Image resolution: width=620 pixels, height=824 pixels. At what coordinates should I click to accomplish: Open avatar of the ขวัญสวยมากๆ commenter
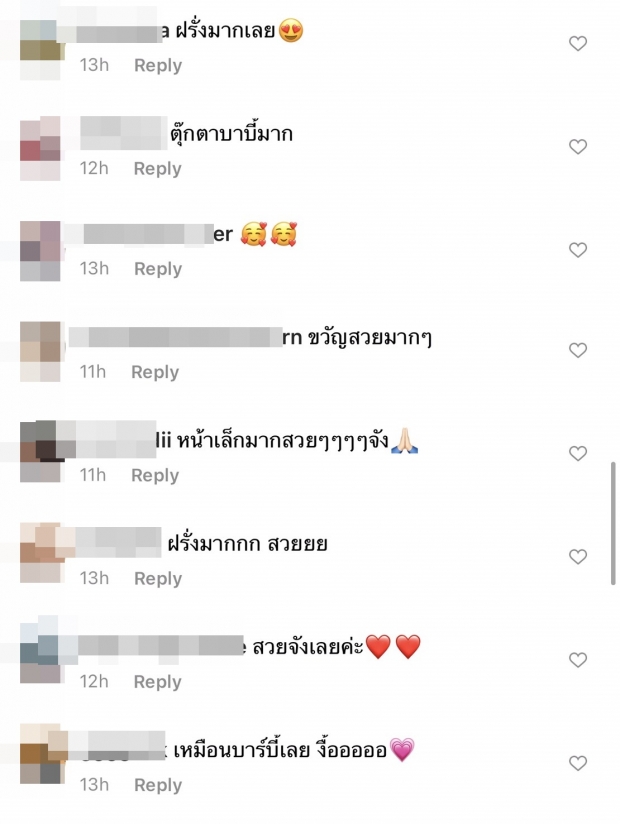coord(40,352)
